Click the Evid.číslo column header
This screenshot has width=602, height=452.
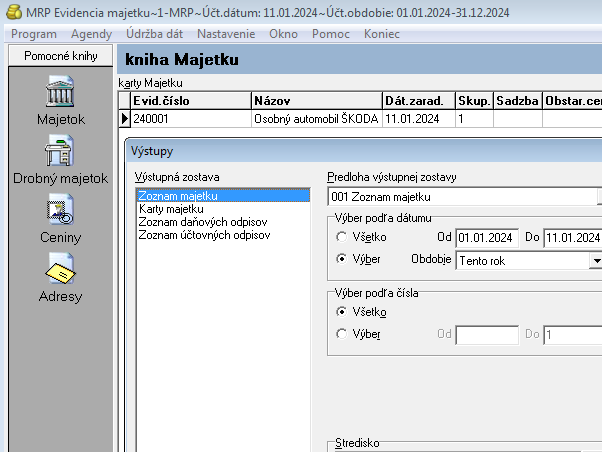[191, 101]
